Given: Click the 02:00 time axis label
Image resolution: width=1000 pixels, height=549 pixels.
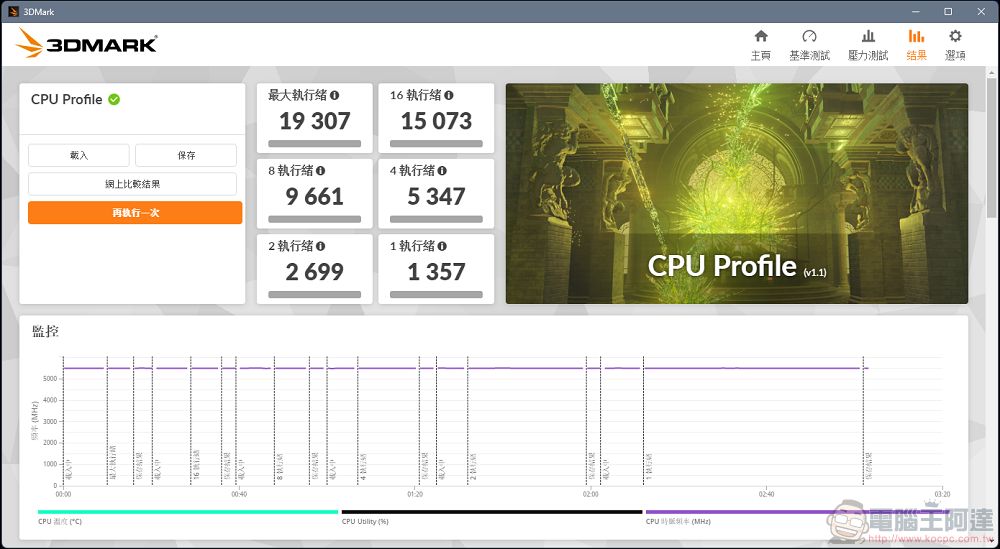Looking at the screenshot, I should click(x=591, y=494).
